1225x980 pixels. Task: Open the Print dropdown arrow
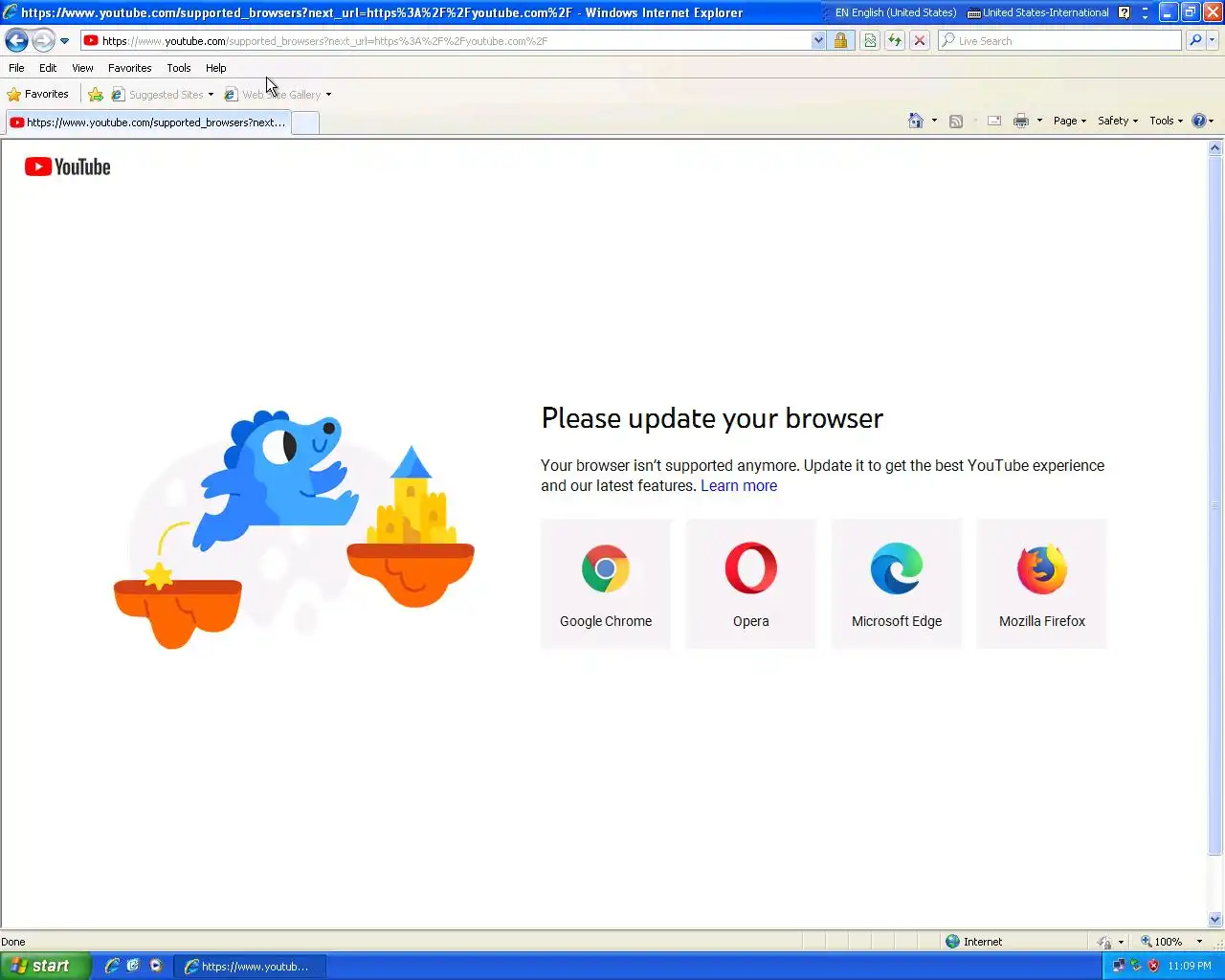pyautogui.click(x=1039, y=121)
